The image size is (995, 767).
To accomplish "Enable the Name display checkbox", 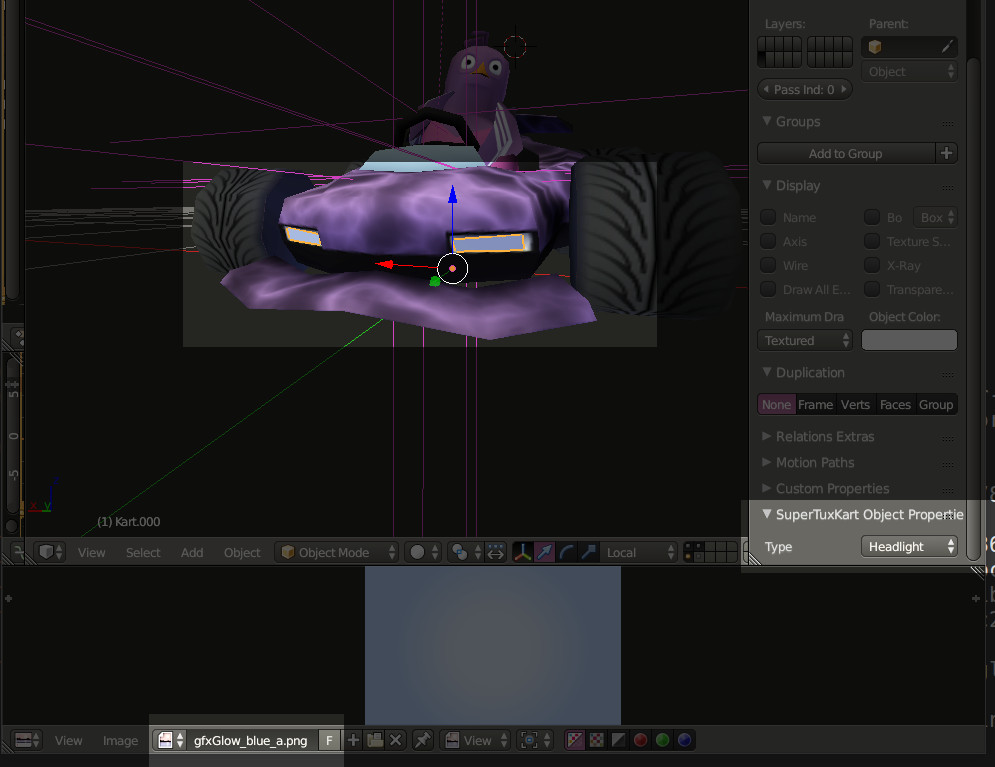I will (x=768, y=217).
